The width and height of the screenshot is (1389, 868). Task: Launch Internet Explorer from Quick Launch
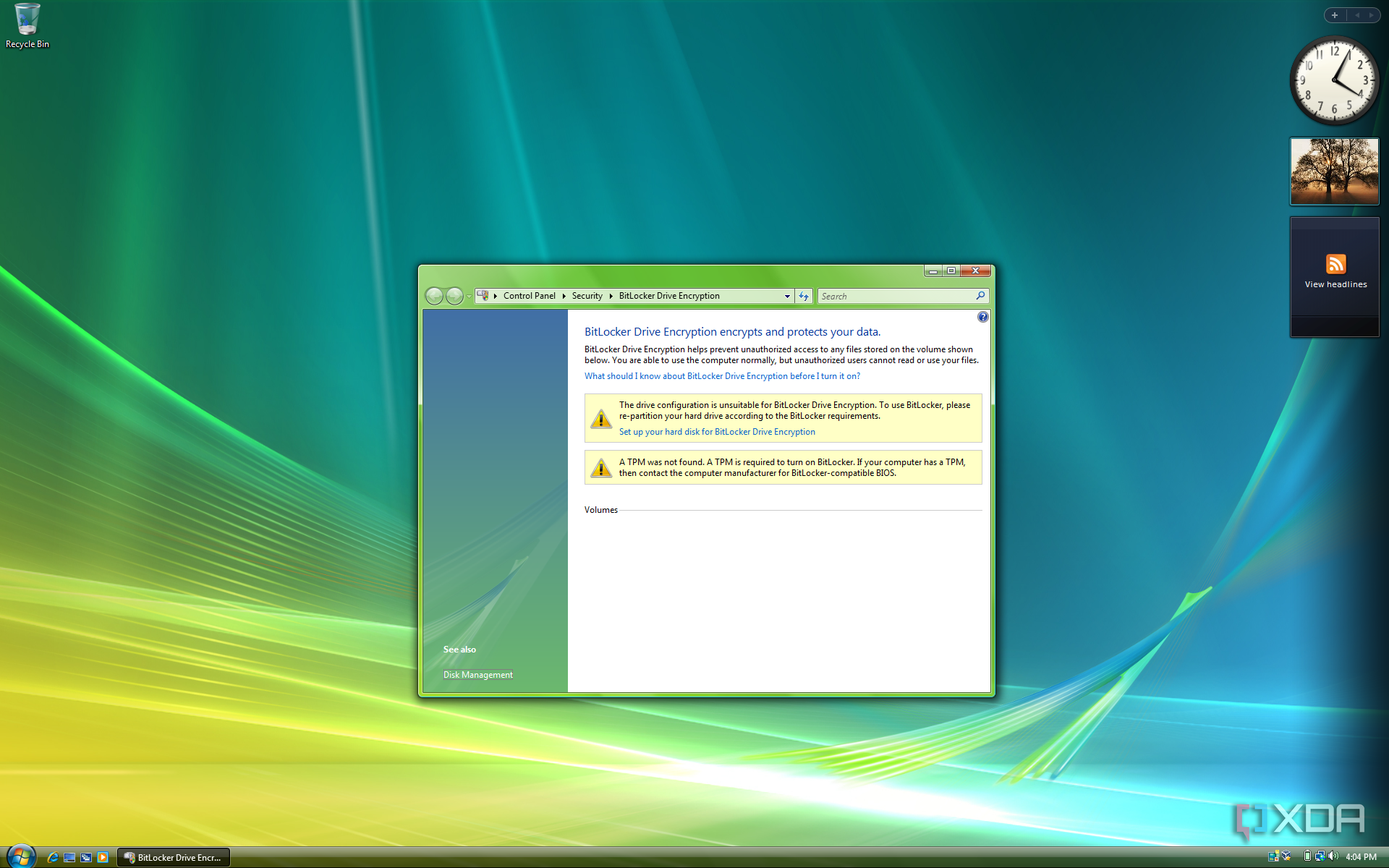pos(53,857)
